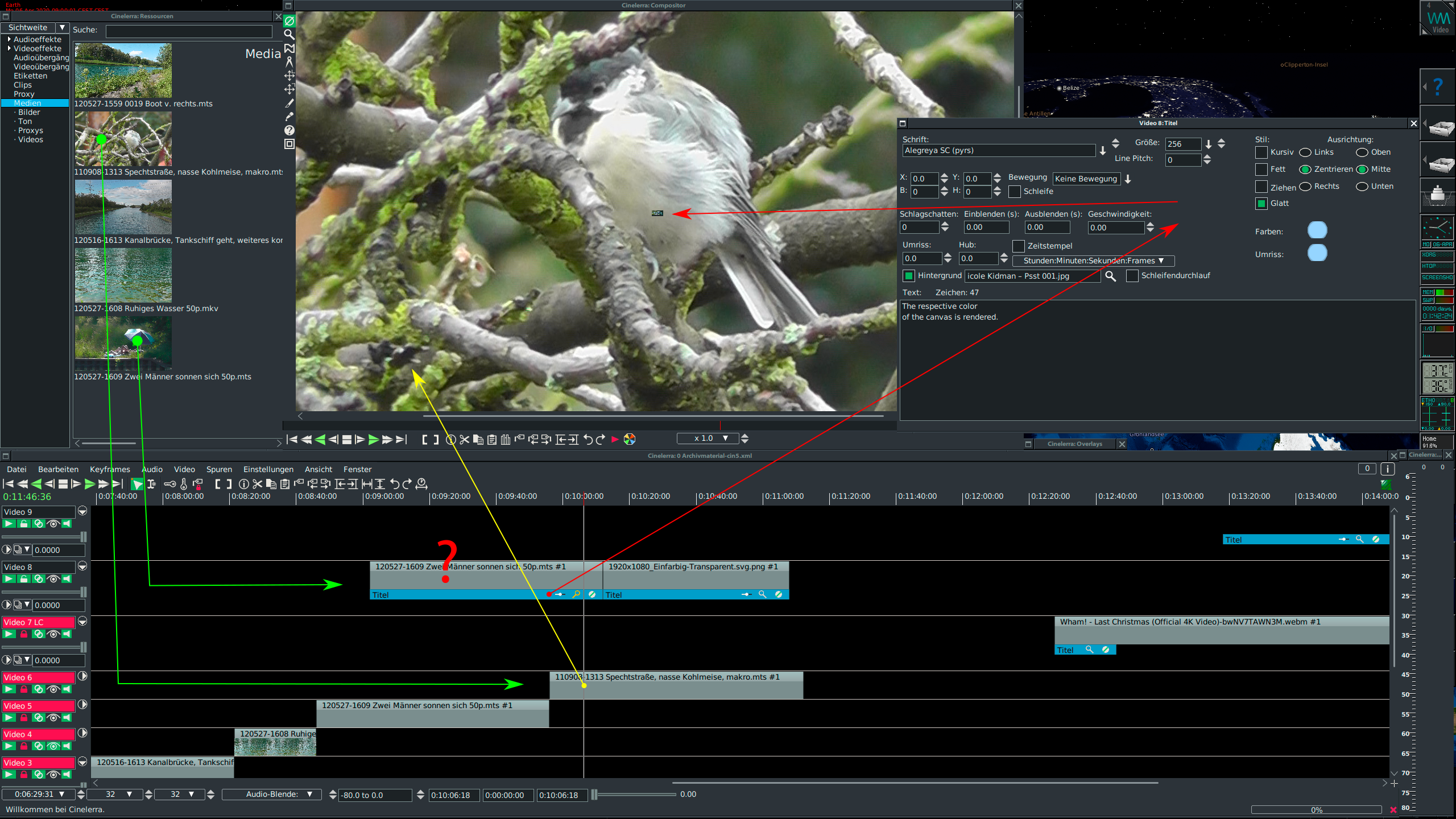
Task: Select the magnifier zoom tool in compositor
Action: coord(289,35)
